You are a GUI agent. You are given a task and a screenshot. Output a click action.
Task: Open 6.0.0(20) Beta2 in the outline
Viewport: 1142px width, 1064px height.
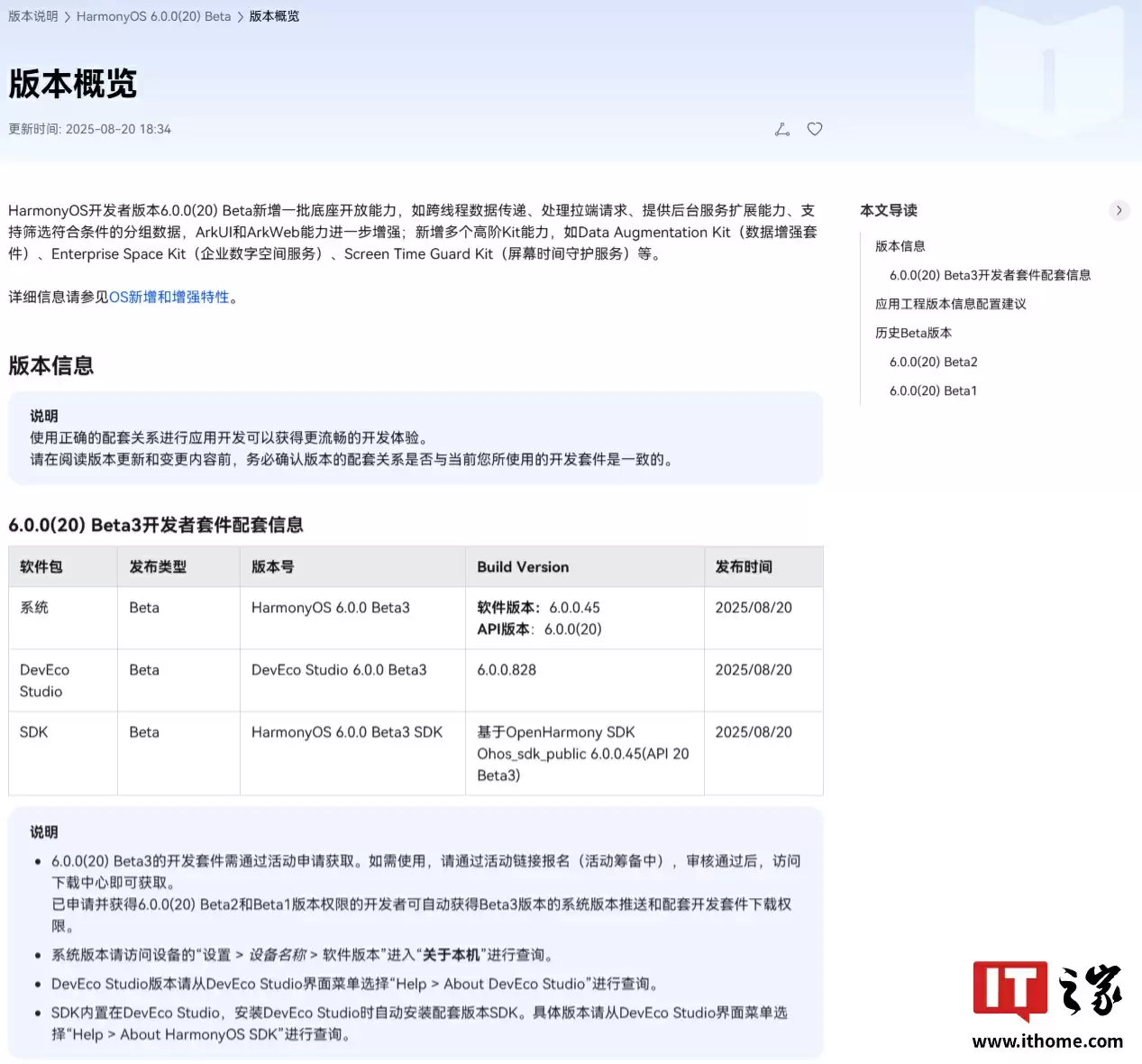[x=933, y=362]
